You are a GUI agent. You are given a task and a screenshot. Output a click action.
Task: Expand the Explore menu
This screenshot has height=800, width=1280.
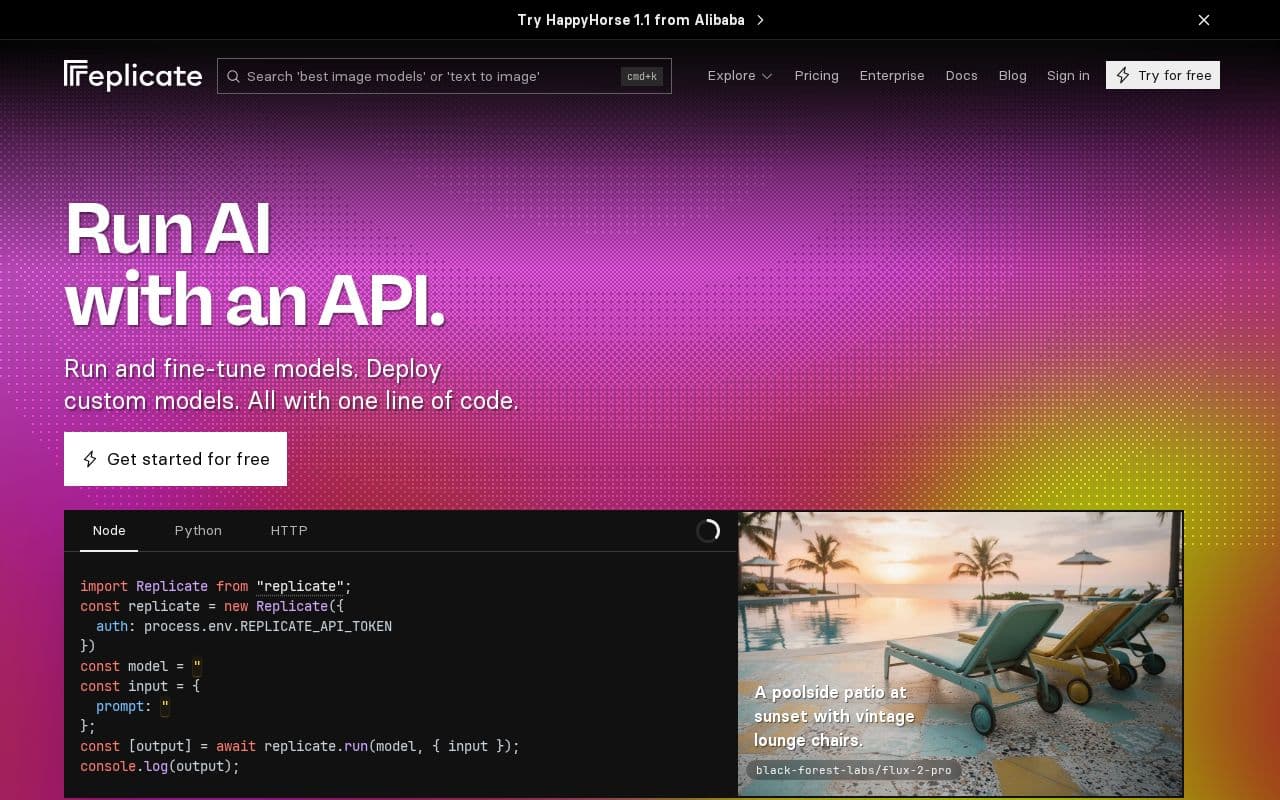pyautogui.click(x=740, y=75)
